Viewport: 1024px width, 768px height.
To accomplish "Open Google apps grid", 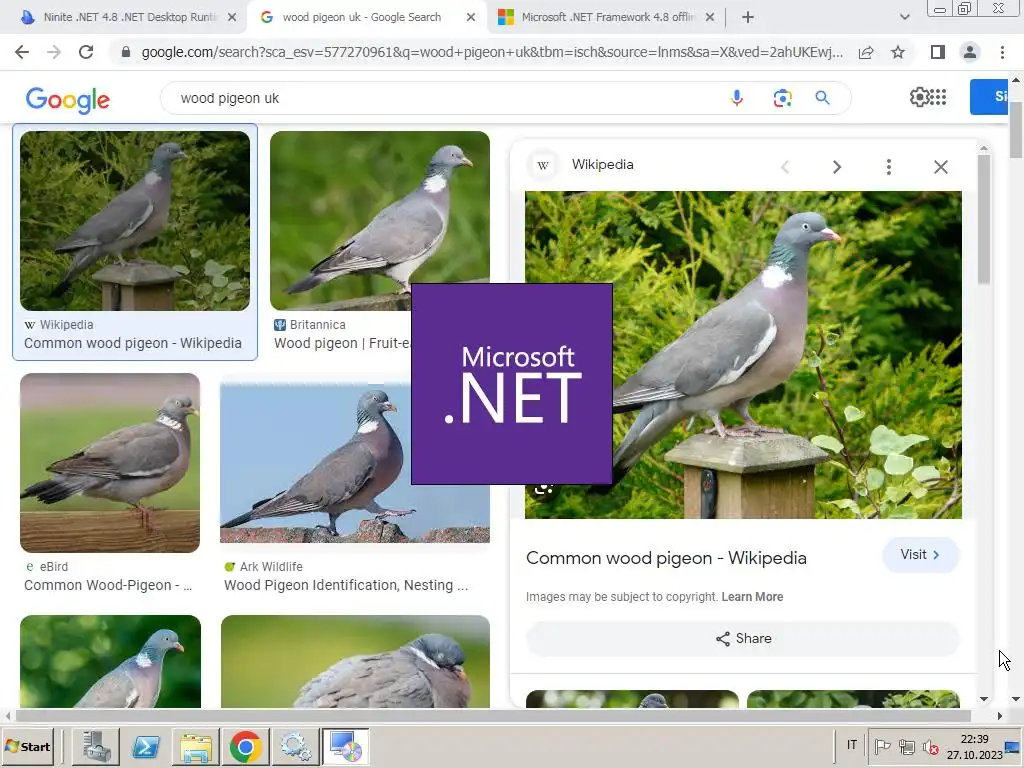I will 938,97.
